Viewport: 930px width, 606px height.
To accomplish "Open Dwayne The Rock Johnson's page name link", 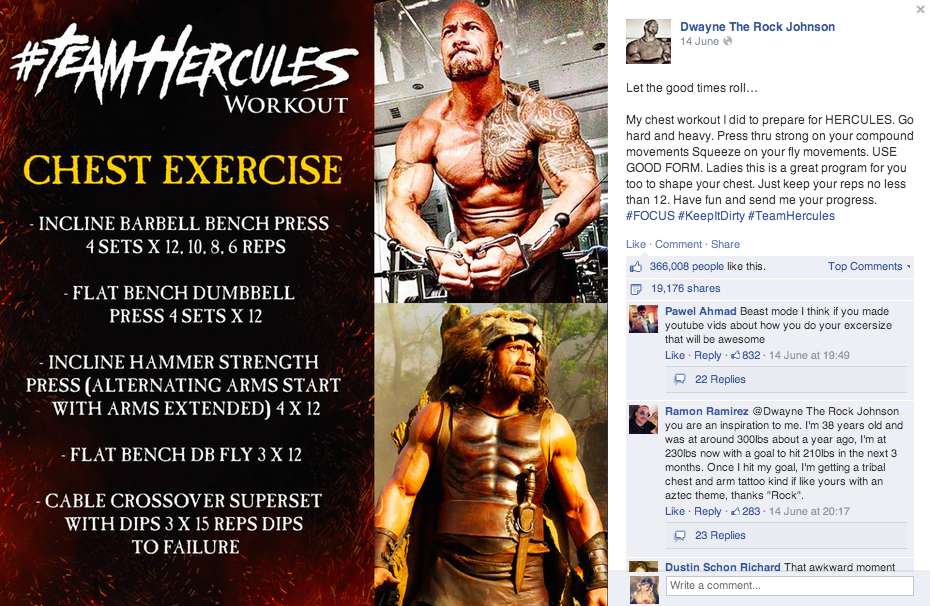I will coord(757,27).
